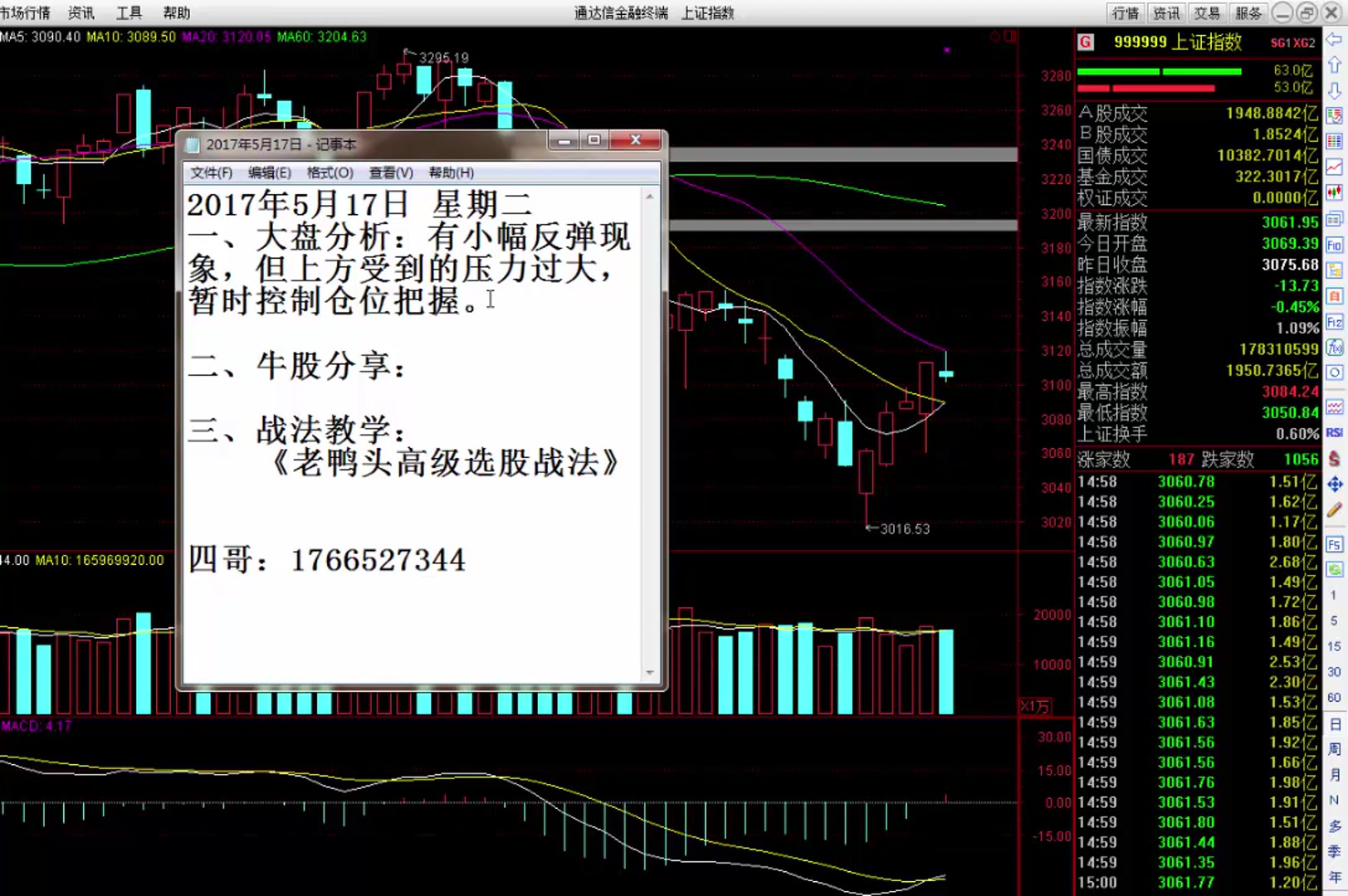The width and height of the screenshot is (1348, 896).
Task: Click the MA60: 3204.63 label
Action: [x=322, y=37]
